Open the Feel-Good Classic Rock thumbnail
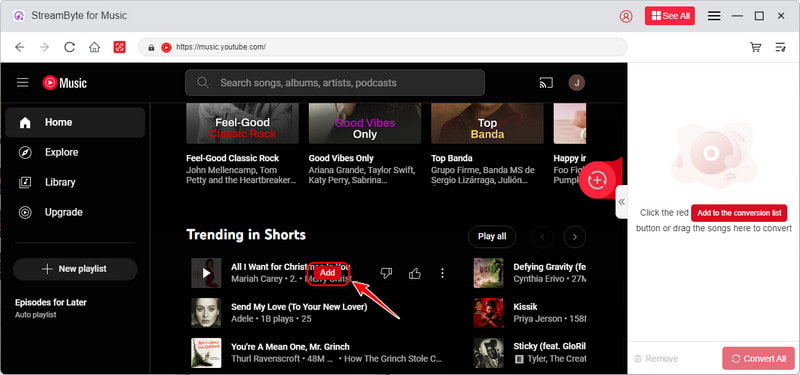800x375 pixels. pos(242,123)
